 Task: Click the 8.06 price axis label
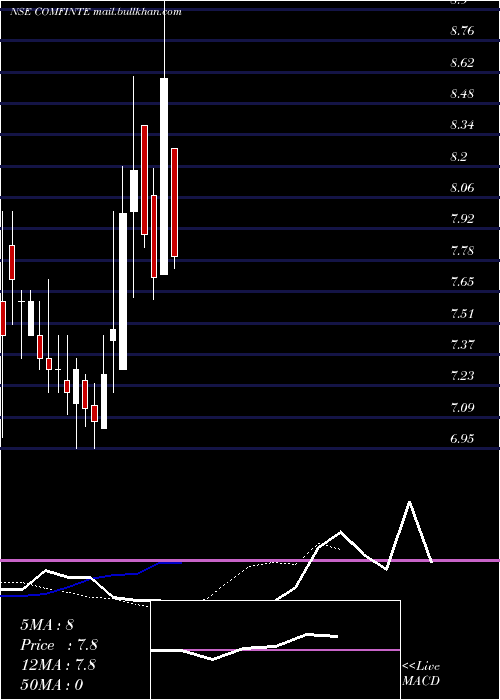[462, 188]
